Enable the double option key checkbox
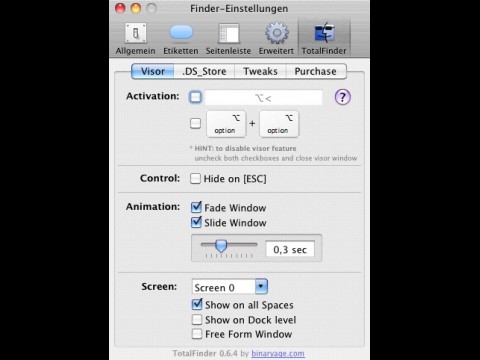Image resolution: width=480 pixels, height=360 pixels. point(196,123)
